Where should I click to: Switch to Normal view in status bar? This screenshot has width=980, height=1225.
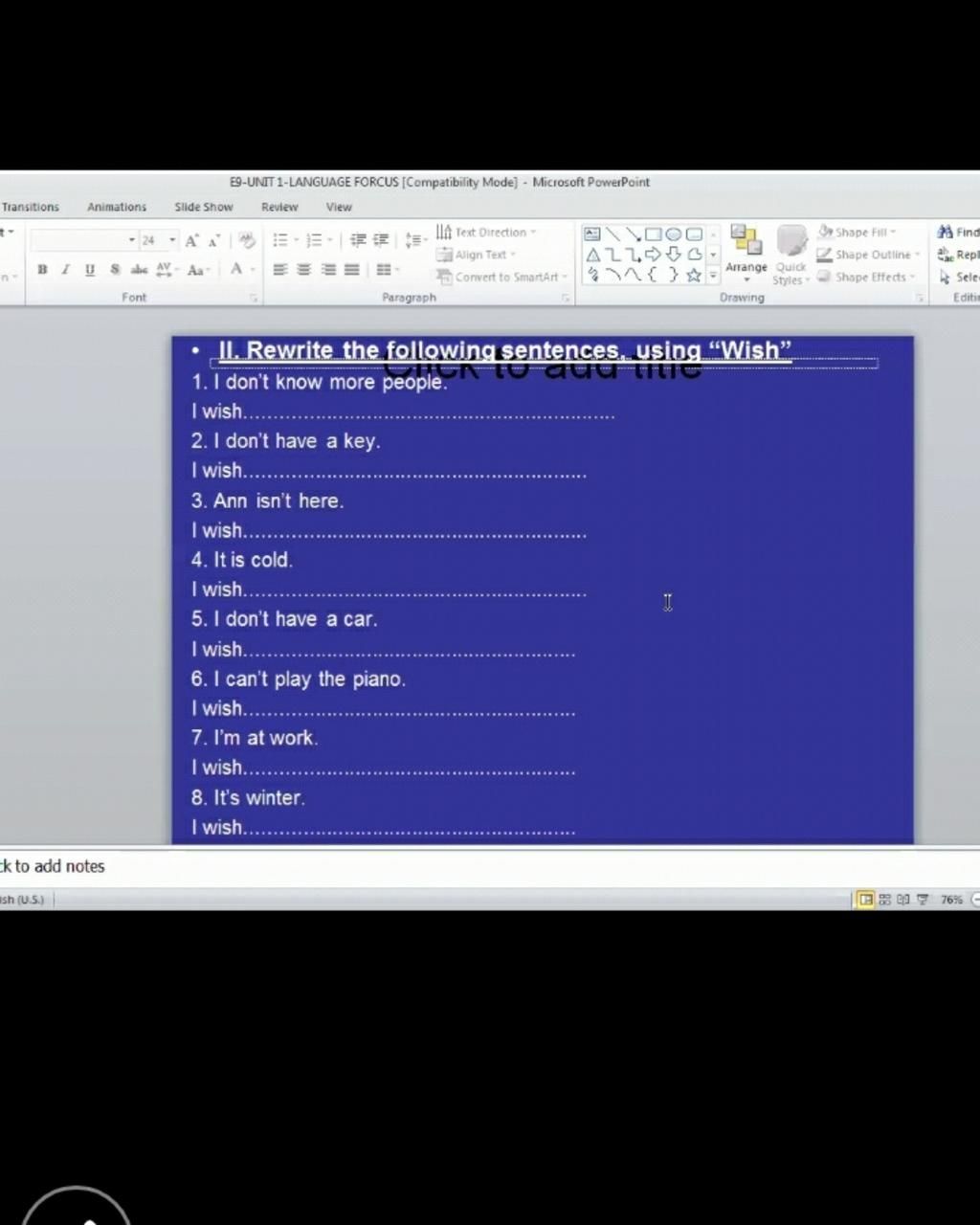(865, 900)
